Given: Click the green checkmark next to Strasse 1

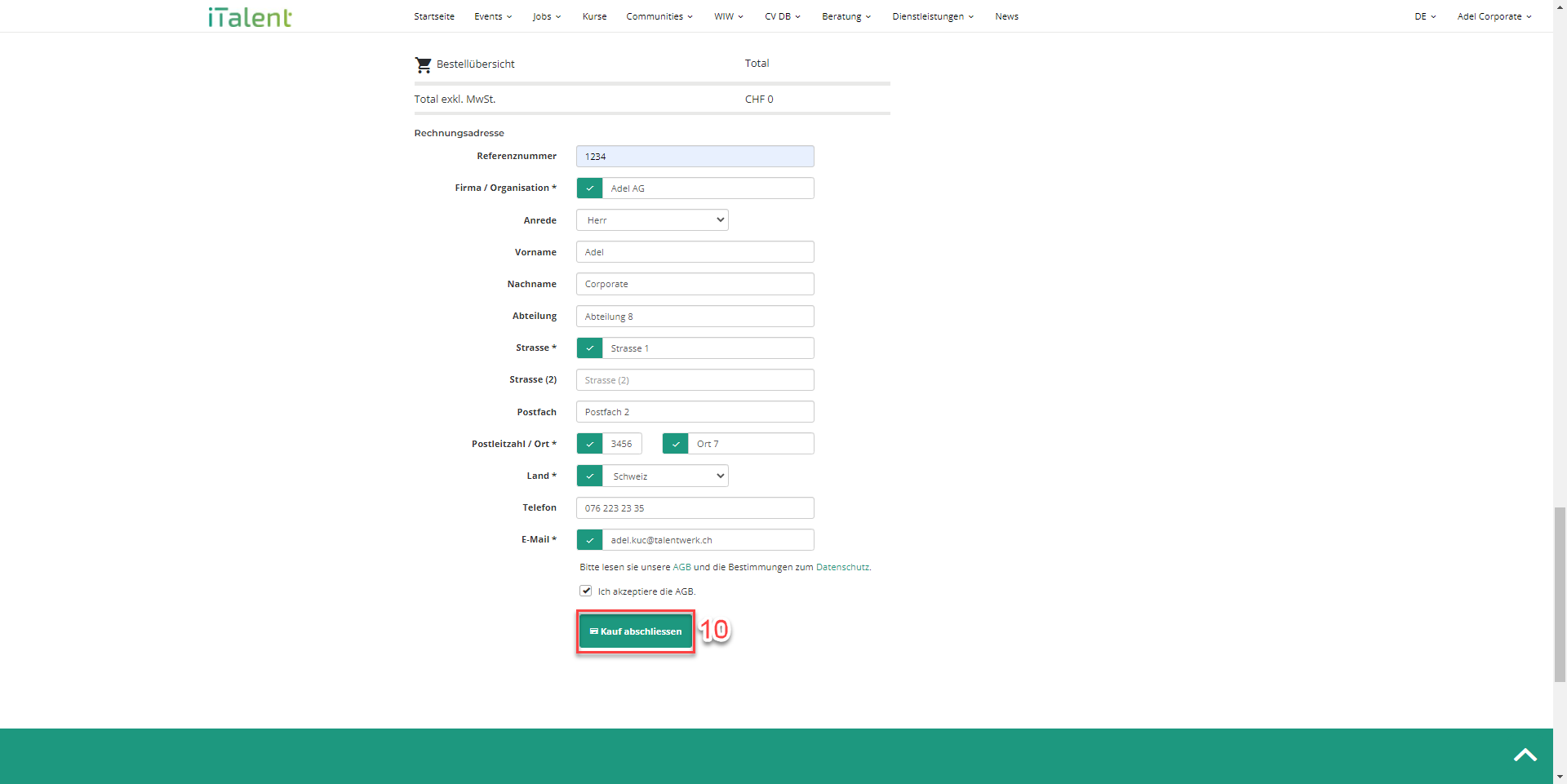Looking at the screenshot, I should (x=589, y=348).
